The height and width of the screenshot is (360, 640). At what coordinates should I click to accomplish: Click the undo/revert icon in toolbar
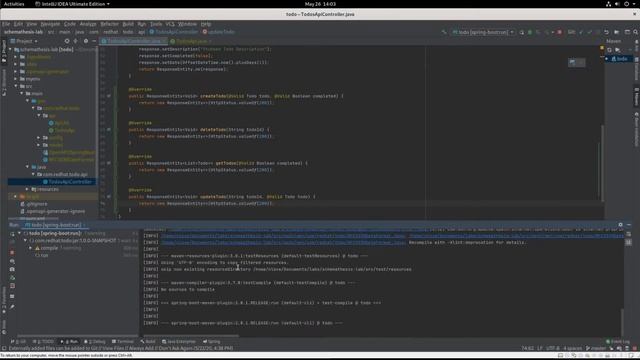[607, 32]
